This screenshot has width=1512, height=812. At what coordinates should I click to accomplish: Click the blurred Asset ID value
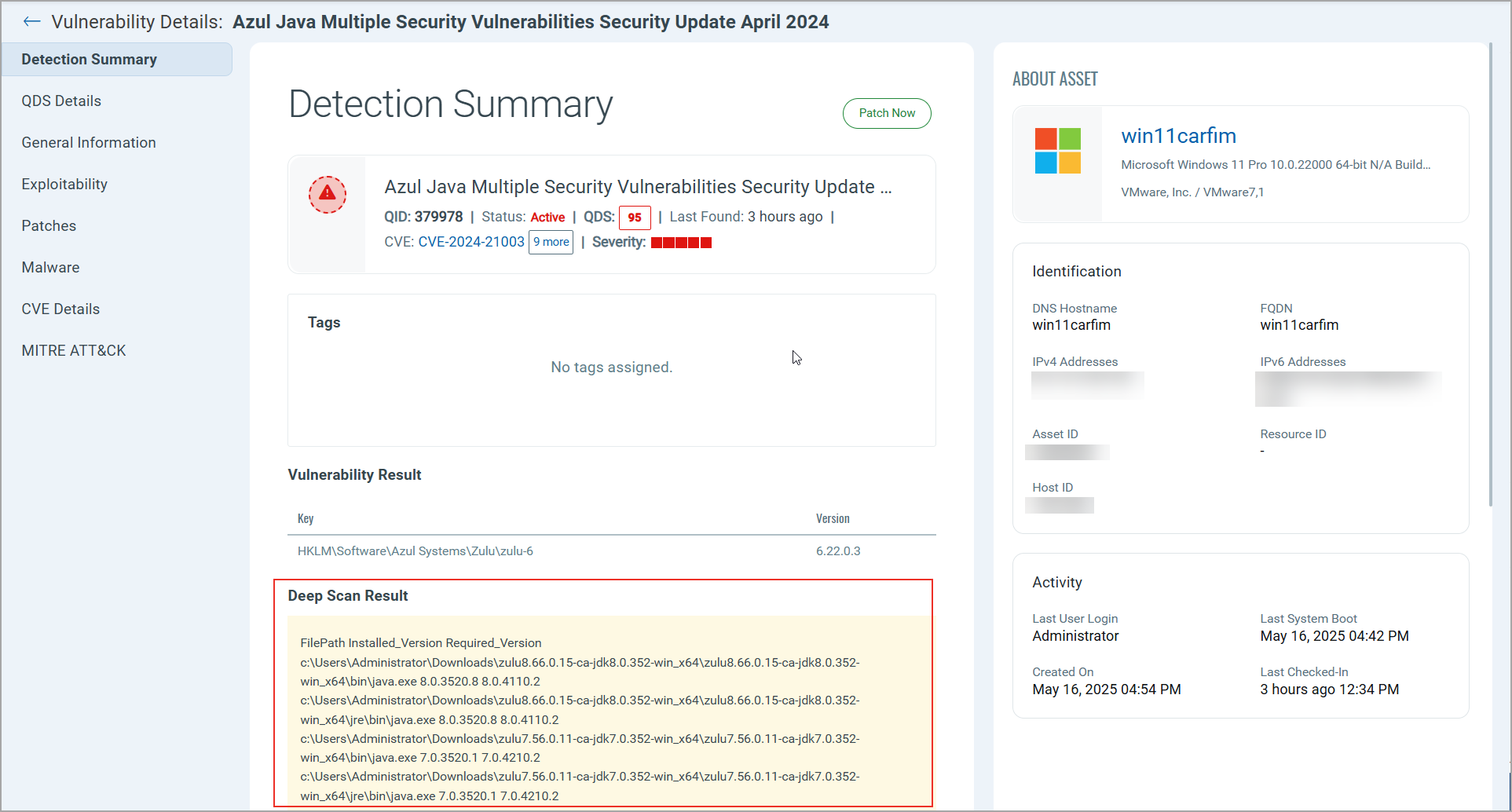click(x=1067, y=452)
